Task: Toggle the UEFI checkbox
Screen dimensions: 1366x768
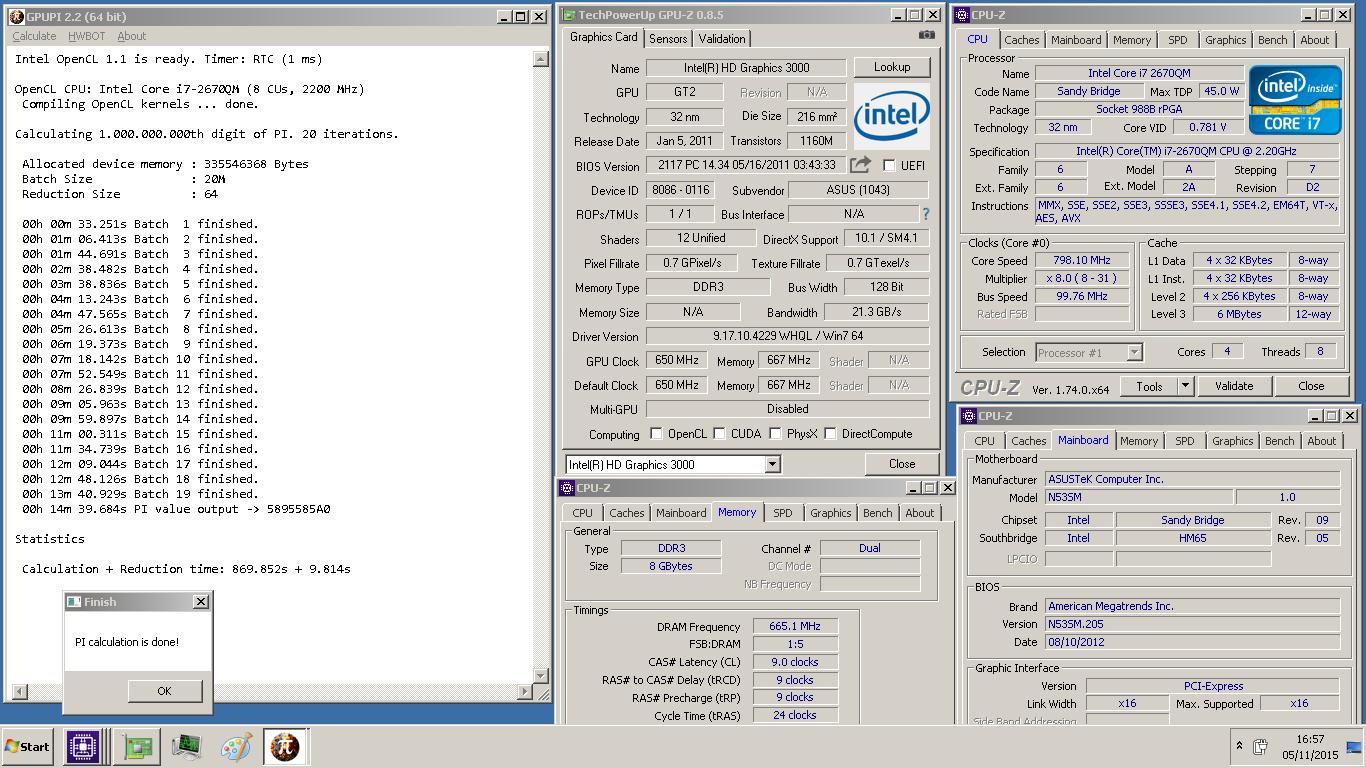Action: pos(889,166)
